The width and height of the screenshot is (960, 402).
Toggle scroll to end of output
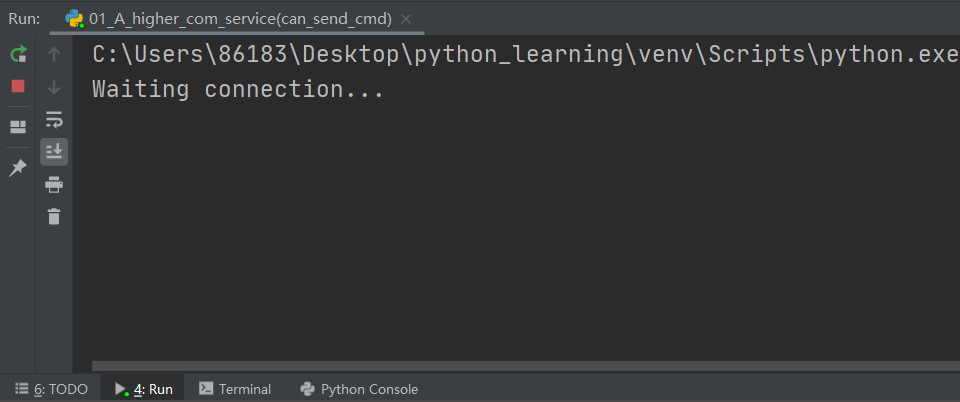(x=54, y=151)
